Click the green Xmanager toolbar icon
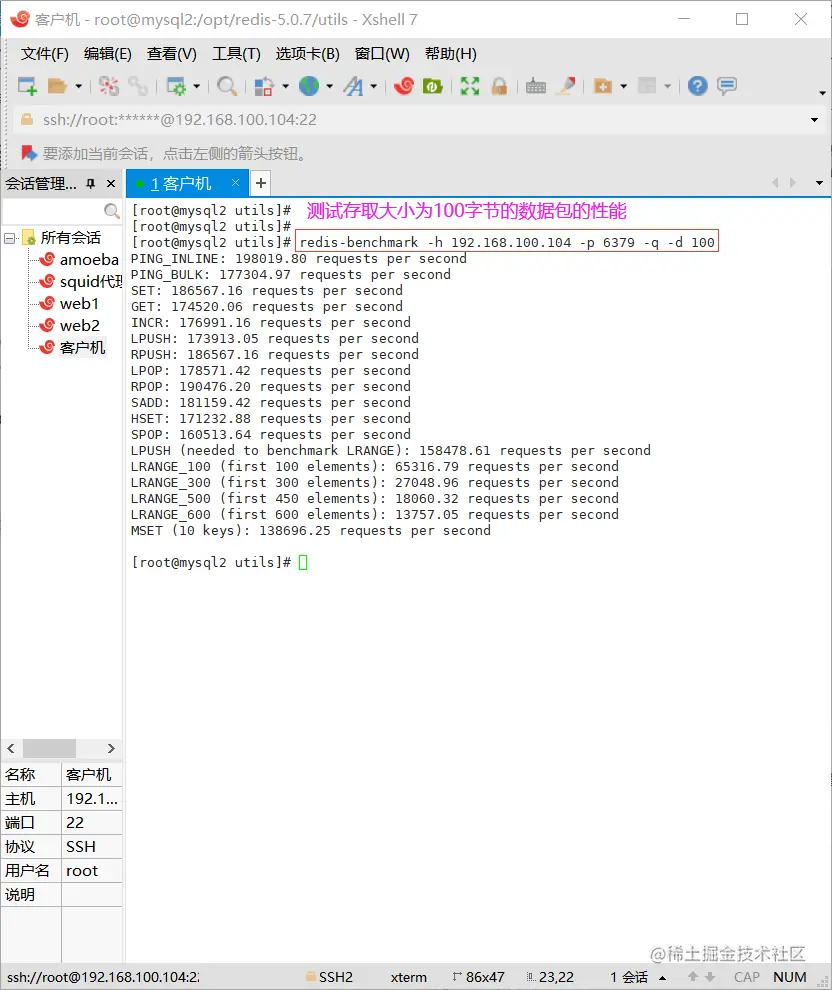 click(432, 86)
